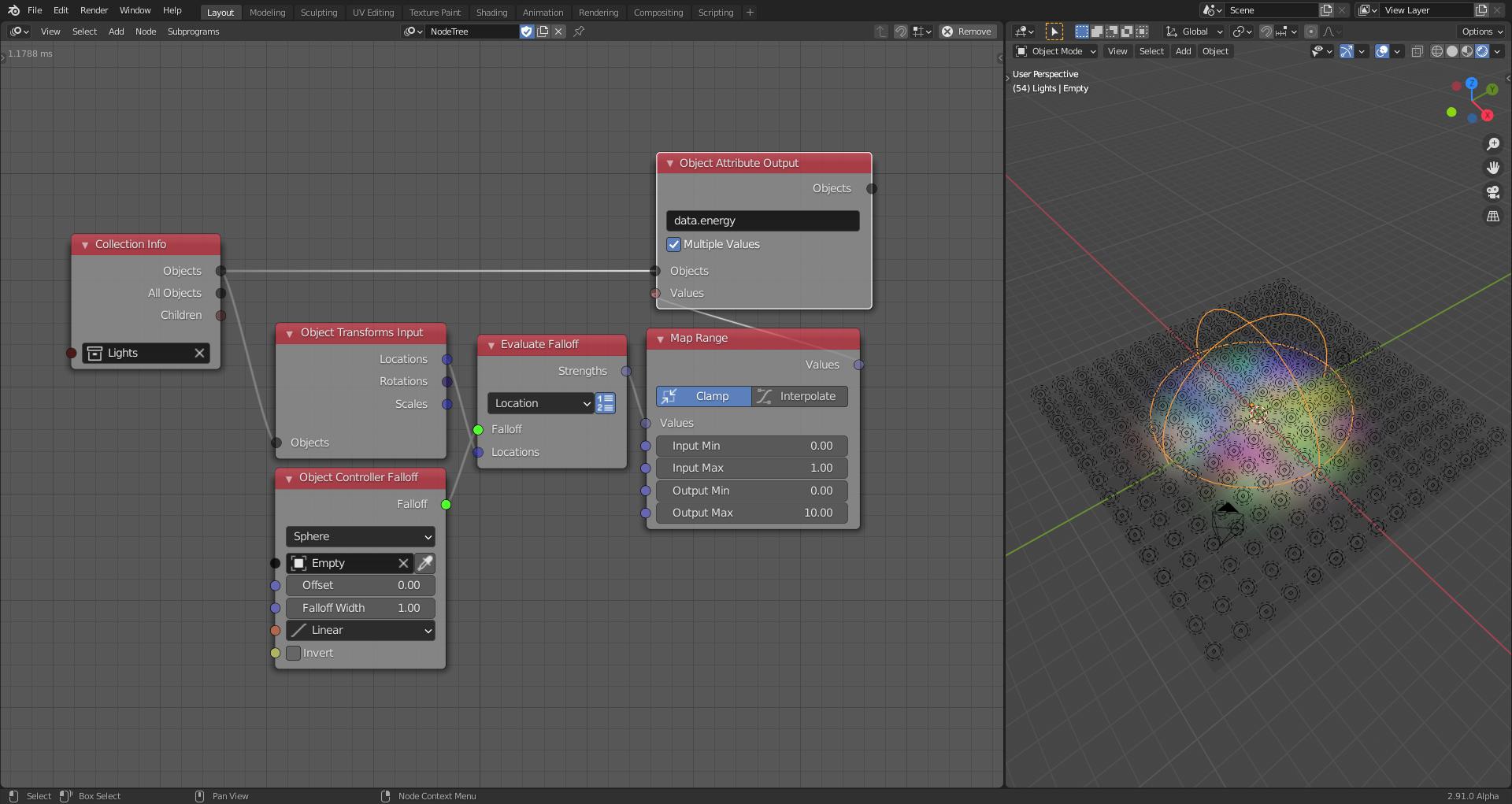
Task: Open the node tree browse dropdown icon
Action: click(x=413, y=31)
